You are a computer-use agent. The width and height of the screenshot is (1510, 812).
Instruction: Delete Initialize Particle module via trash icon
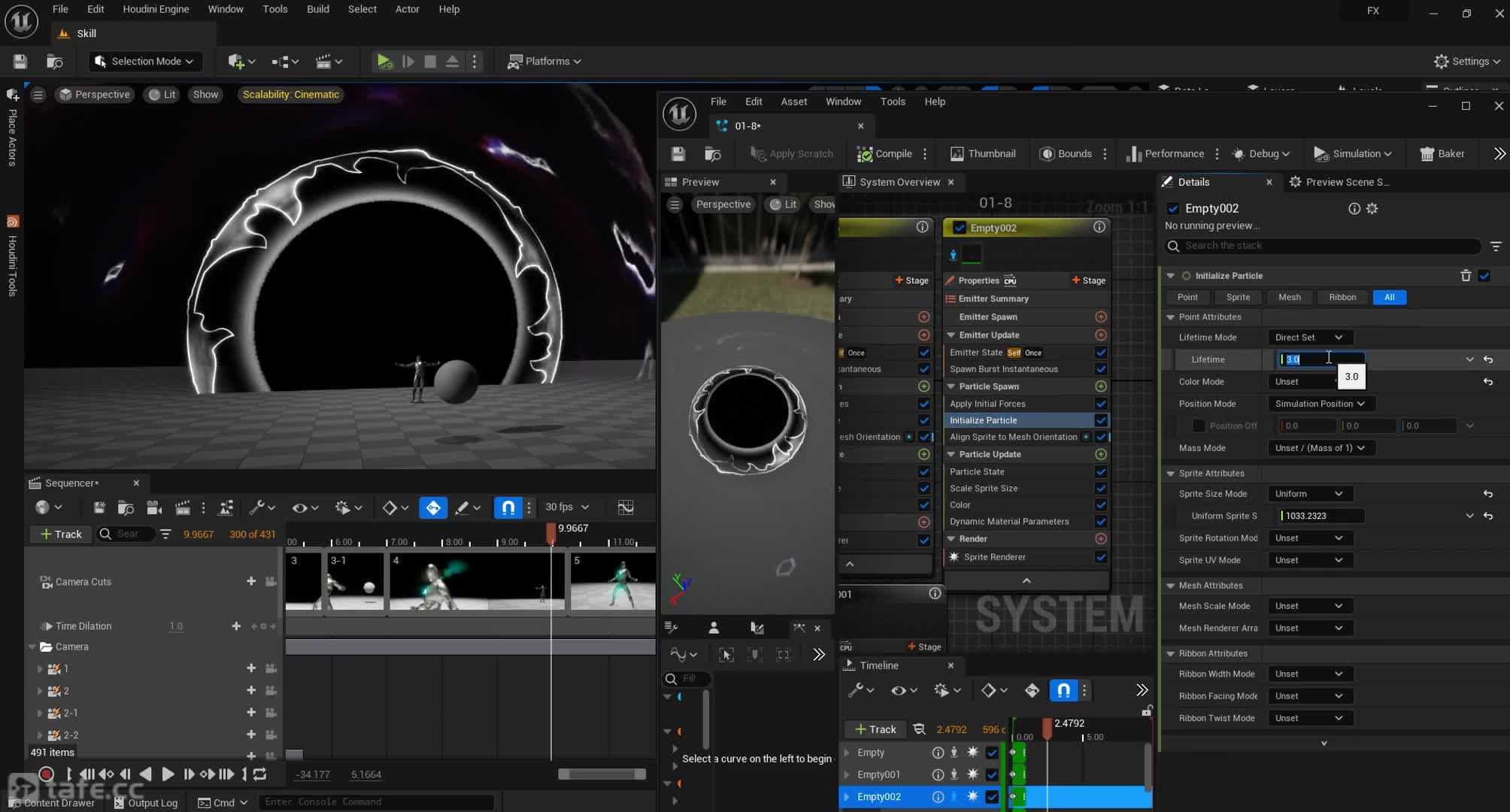click(x=1466, y=276)
